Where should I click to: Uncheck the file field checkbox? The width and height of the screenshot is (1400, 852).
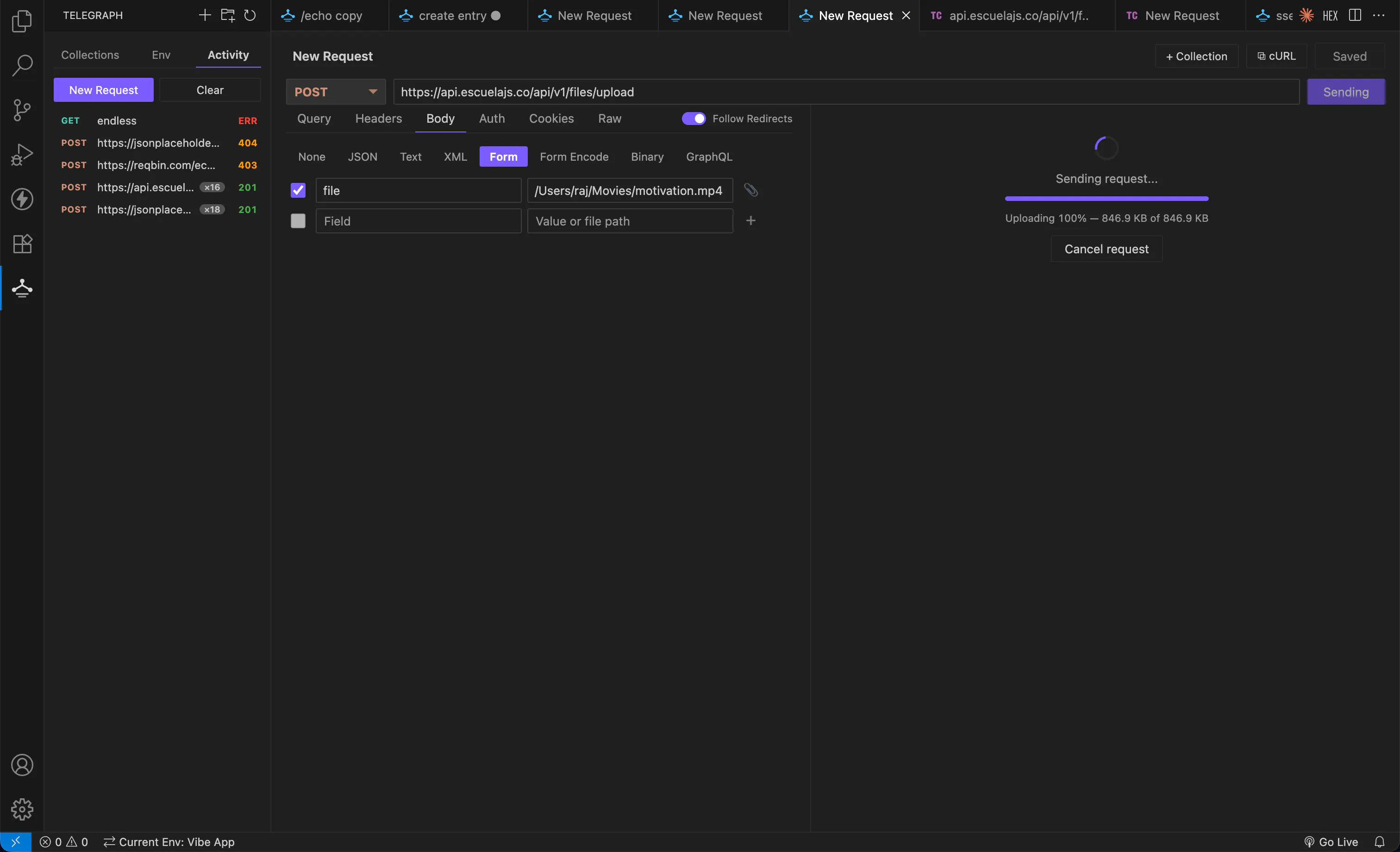[298, 190]
